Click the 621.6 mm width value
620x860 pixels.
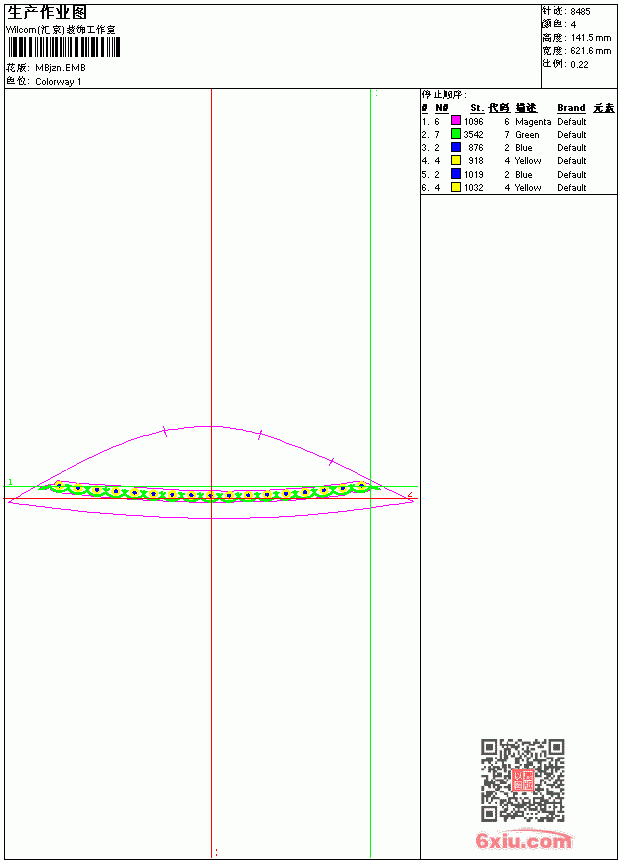click(591, 51)
